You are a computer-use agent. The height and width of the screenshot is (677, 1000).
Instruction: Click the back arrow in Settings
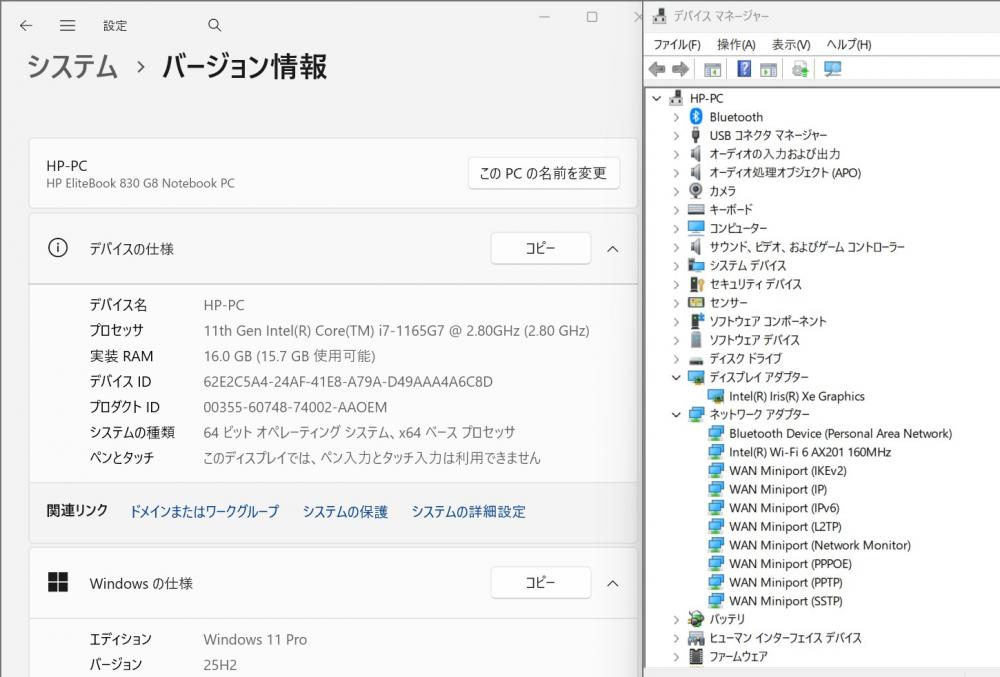(26, 25)
